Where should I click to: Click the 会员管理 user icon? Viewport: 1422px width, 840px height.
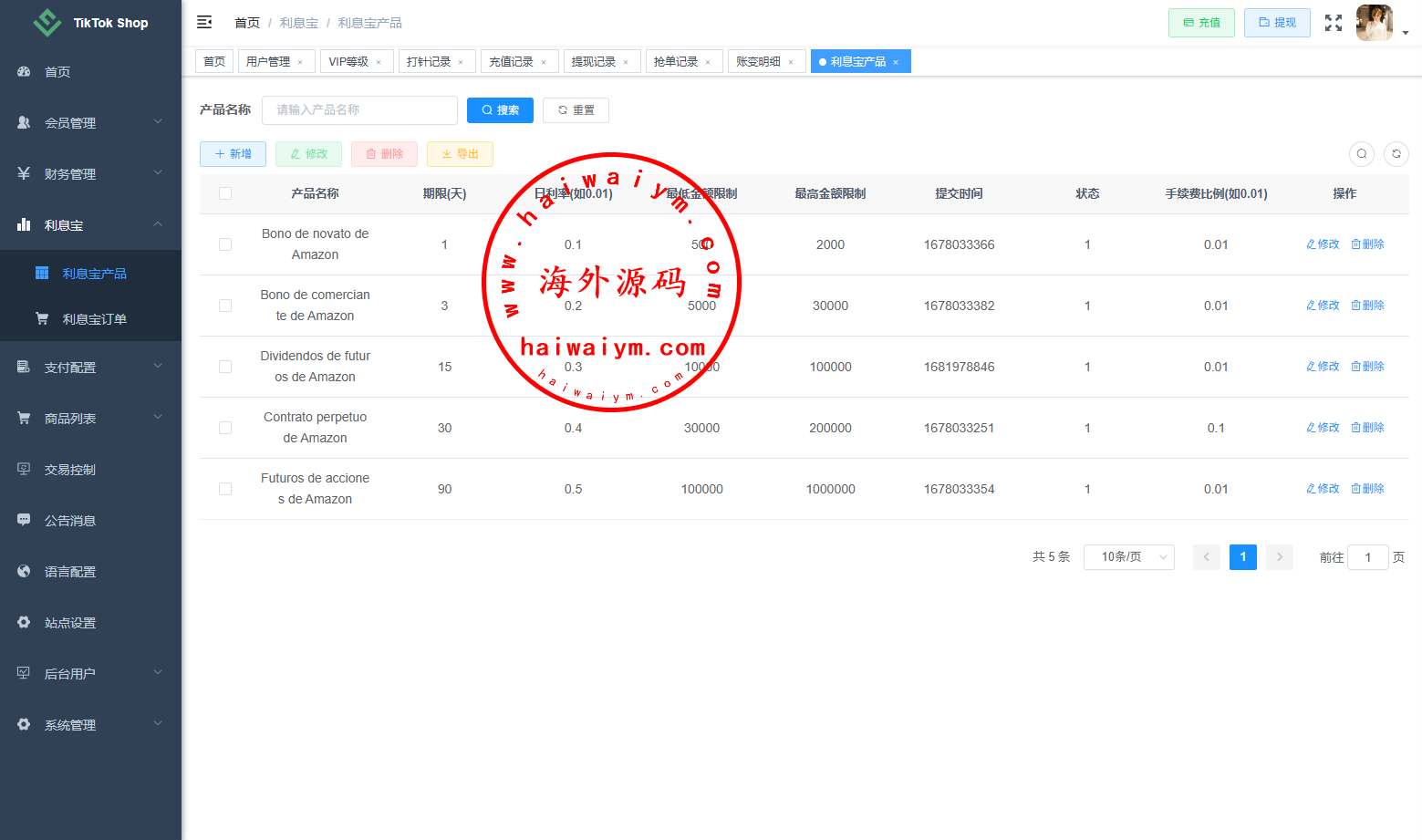click(24, 122)
